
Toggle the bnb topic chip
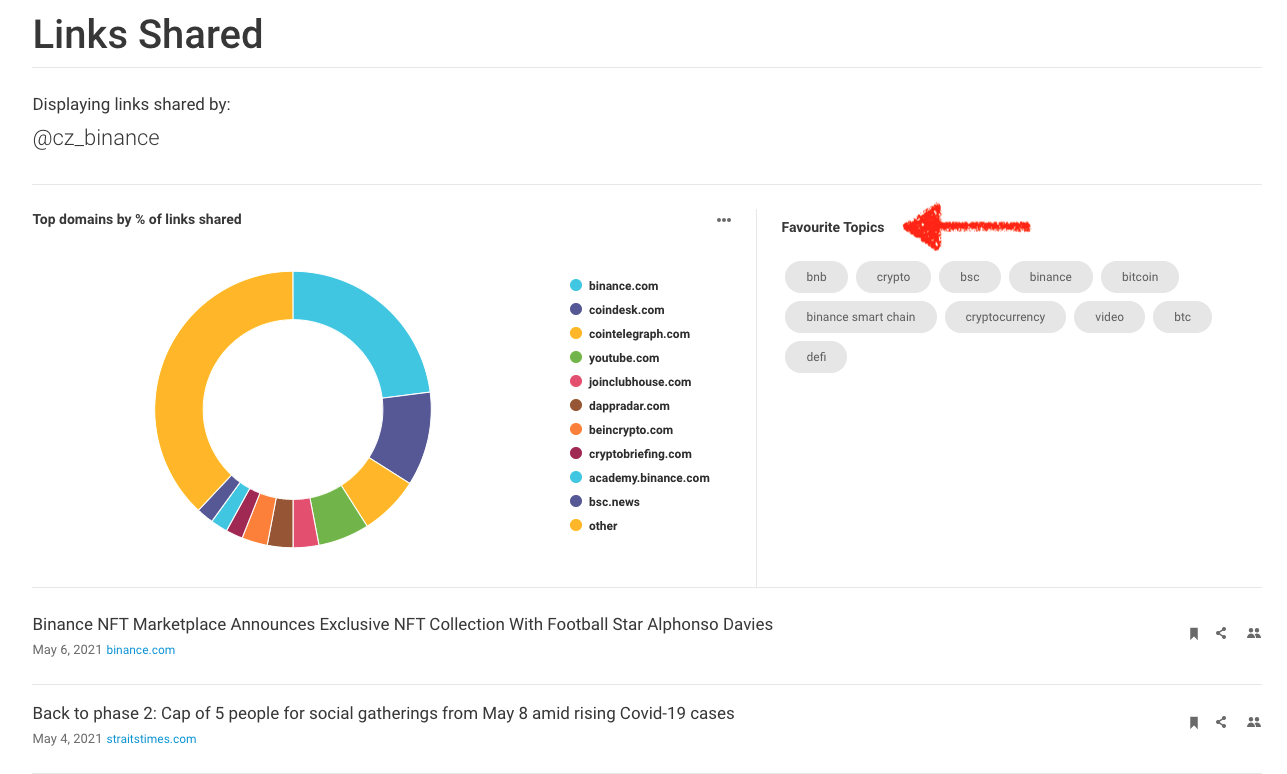click(816, 277)
